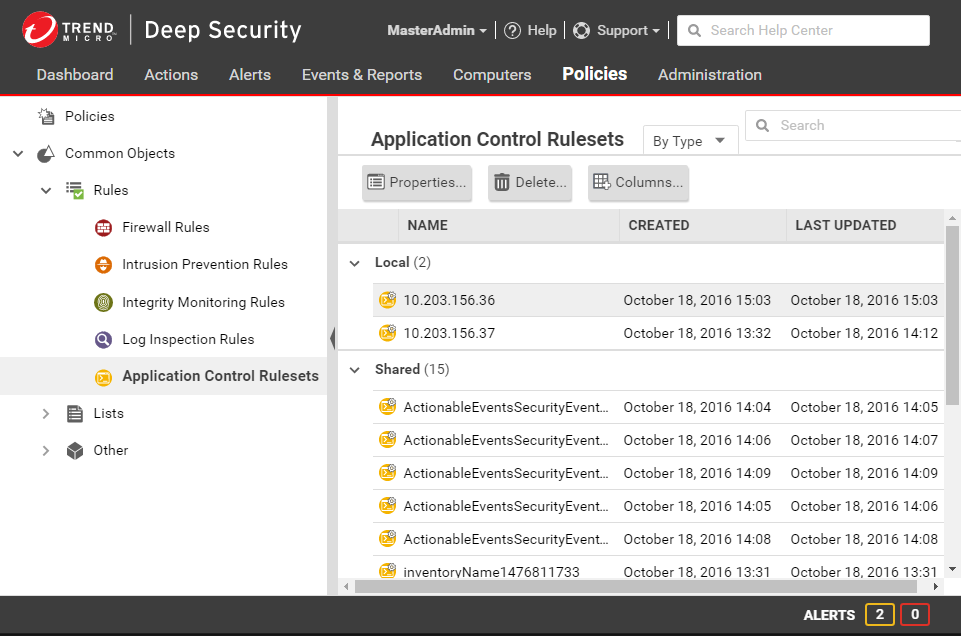Collapse the Common Objects tree node
Image resolution: width=961 pixels, height=636 pixels.
18,154
